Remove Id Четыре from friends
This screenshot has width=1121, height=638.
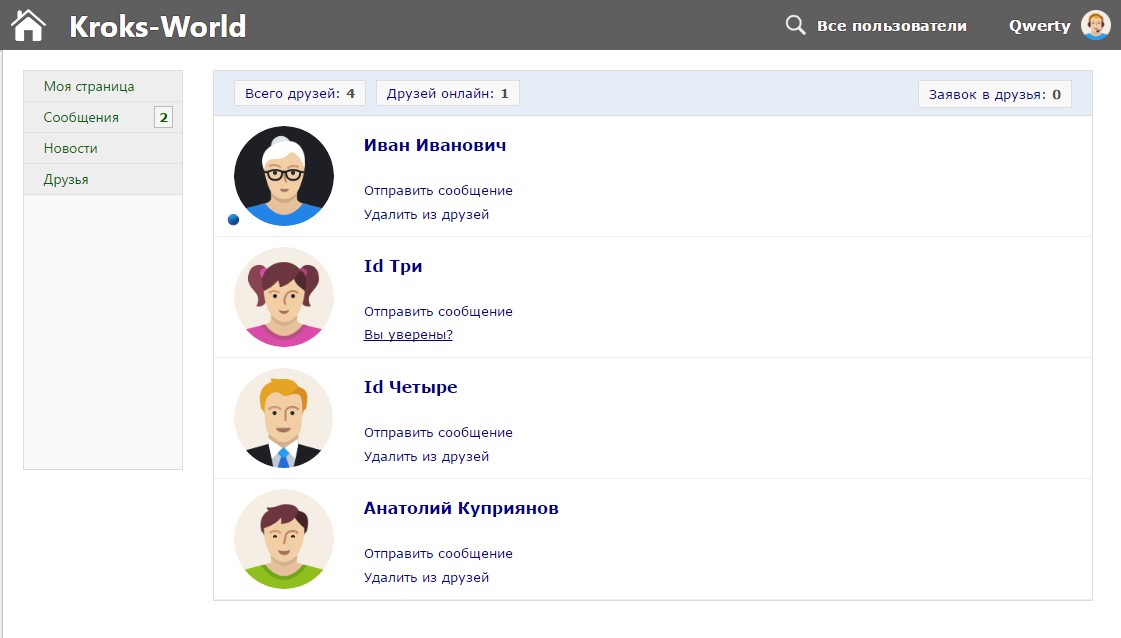click(x=426, y=456)
